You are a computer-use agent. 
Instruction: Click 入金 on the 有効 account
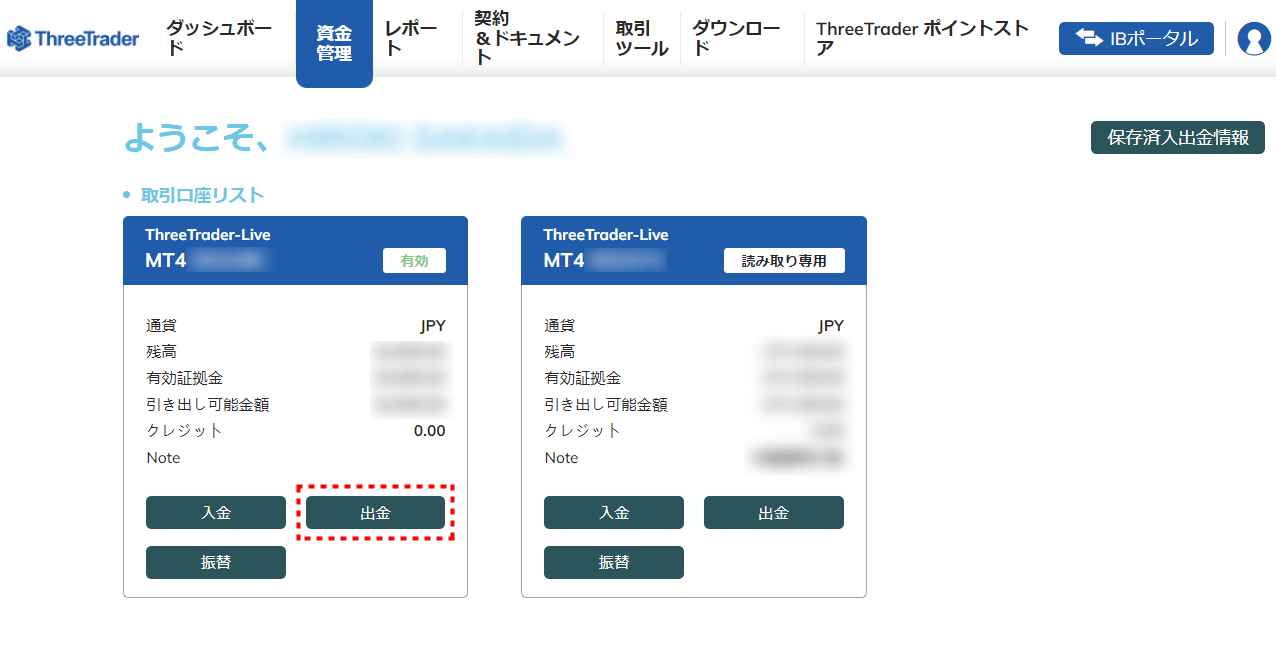click(216, 512)
